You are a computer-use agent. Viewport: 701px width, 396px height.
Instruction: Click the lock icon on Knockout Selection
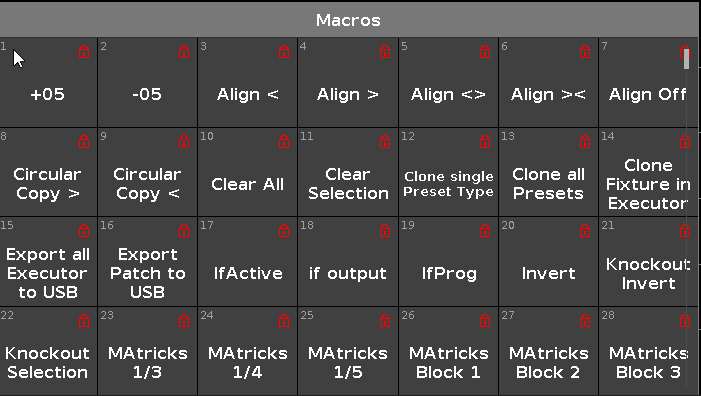point(84,320)
